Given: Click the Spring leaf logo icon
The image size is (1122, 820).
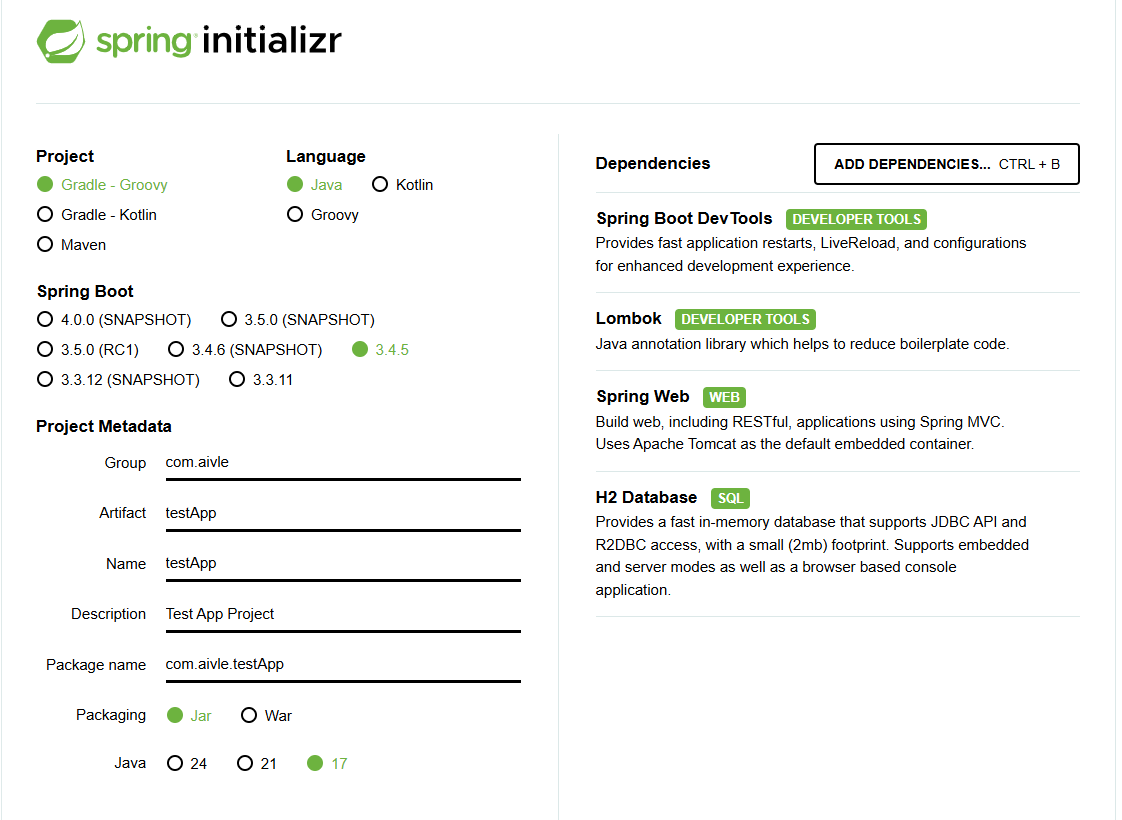Looking at the screenshot, I should coord(61,42).
